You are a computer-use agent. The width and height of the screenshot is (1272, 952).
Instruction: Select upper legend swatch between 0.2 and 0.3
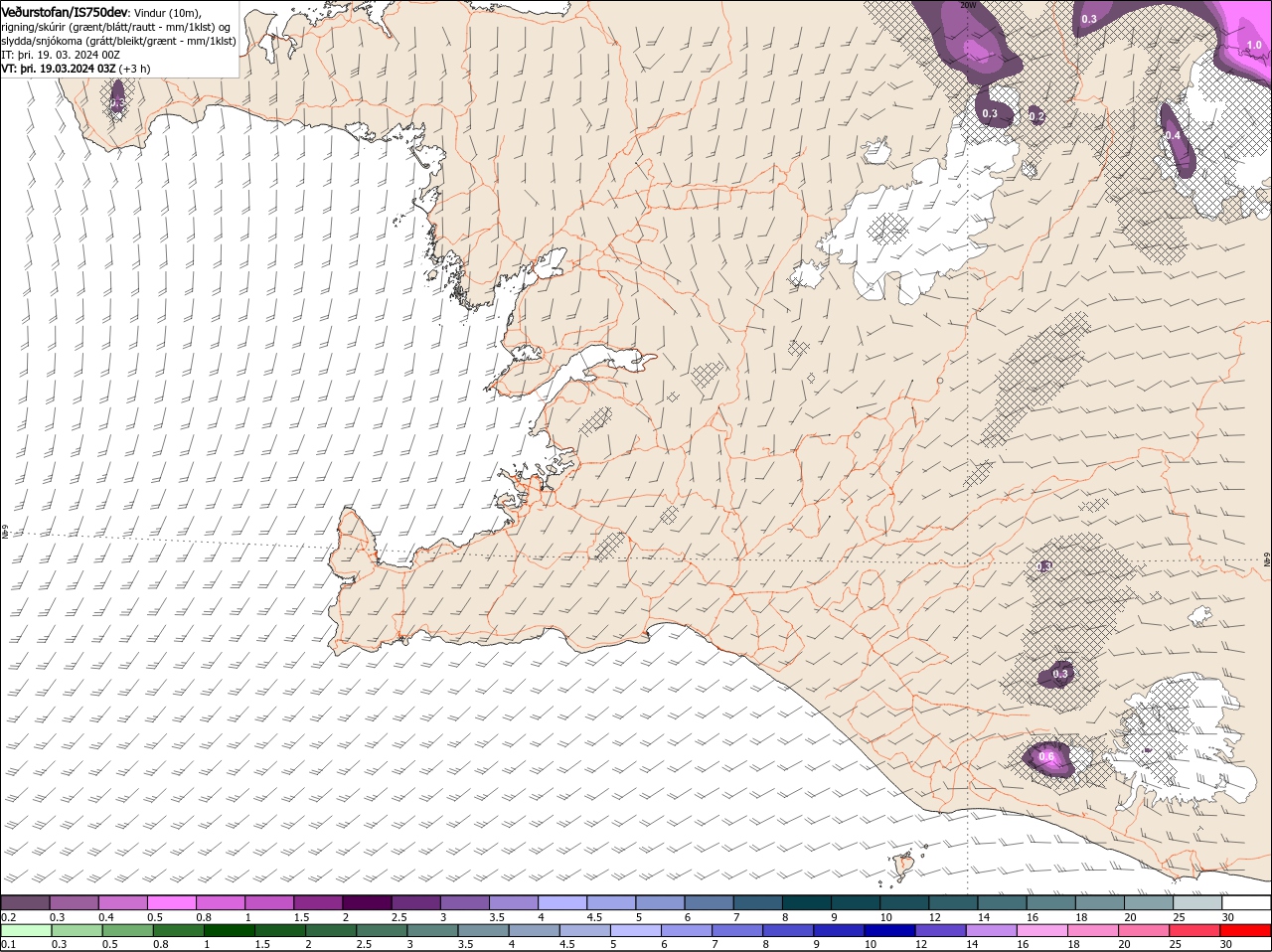[25, 902]
